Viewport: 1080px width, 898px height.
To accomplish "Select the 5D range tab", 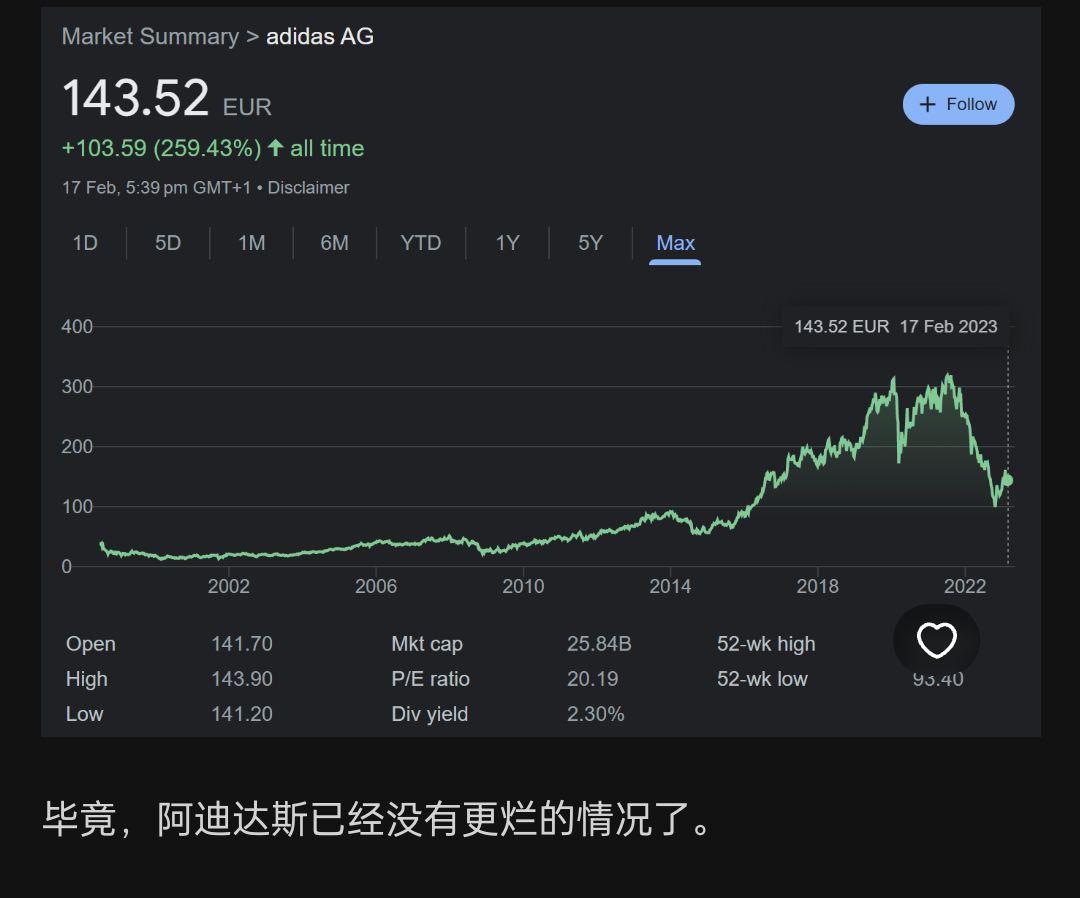I will click(167, 243).
